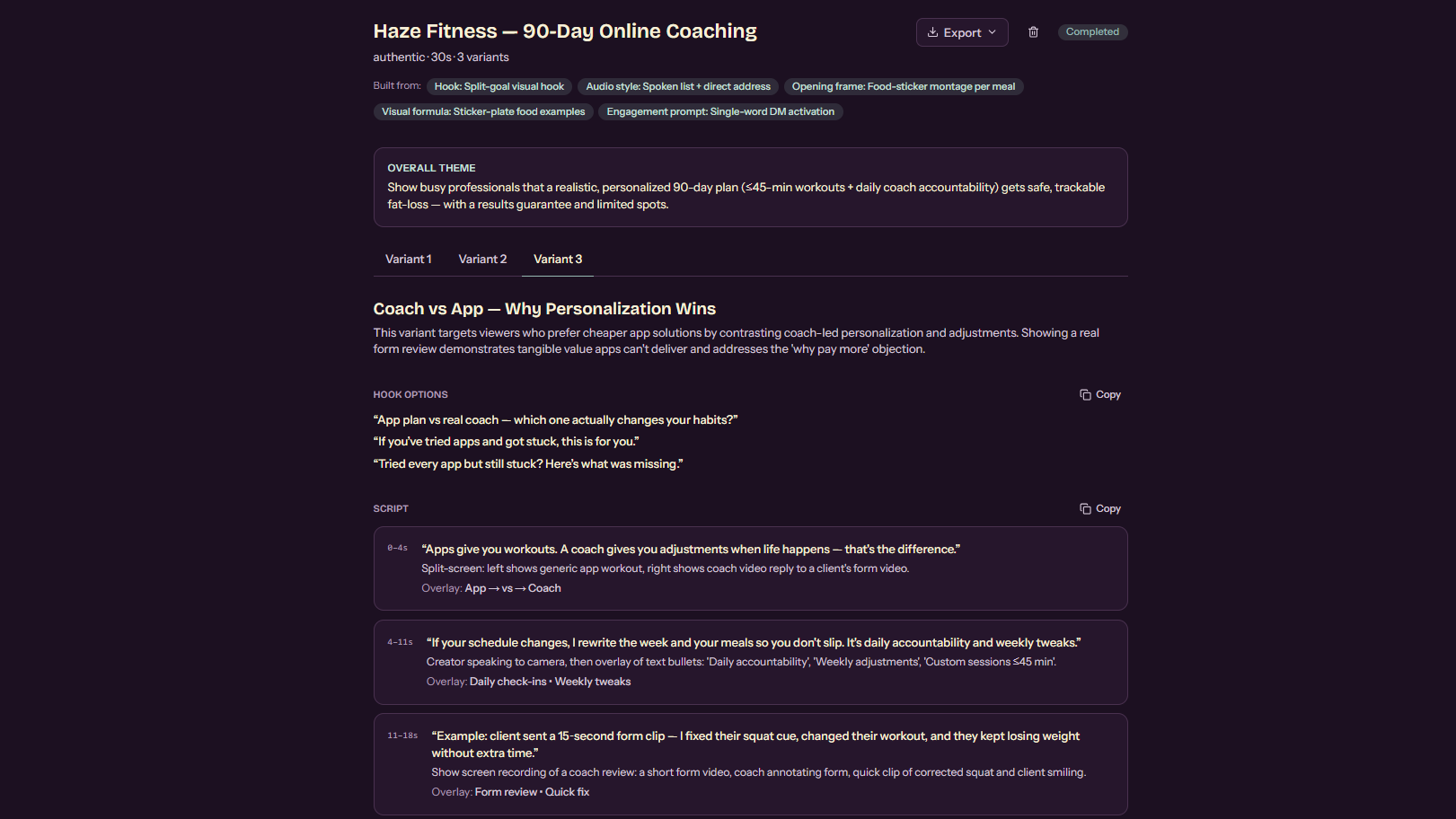Click Engagement prompt: Single-word DM activation tag
The image size is (1456, 819).
[720, 112]
